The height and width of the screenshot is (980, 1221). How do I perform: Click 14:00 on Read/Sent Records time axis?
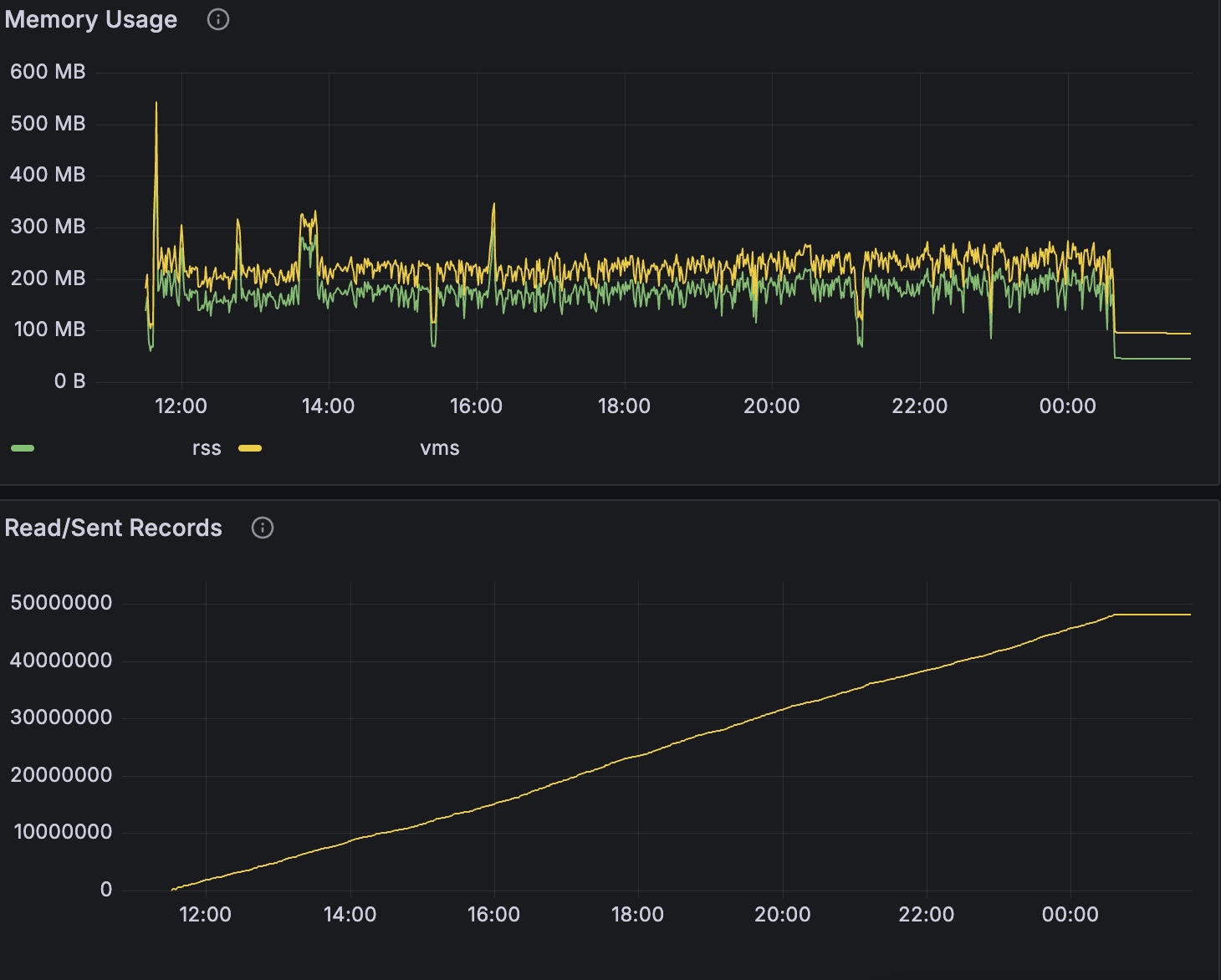pos(350,915)
